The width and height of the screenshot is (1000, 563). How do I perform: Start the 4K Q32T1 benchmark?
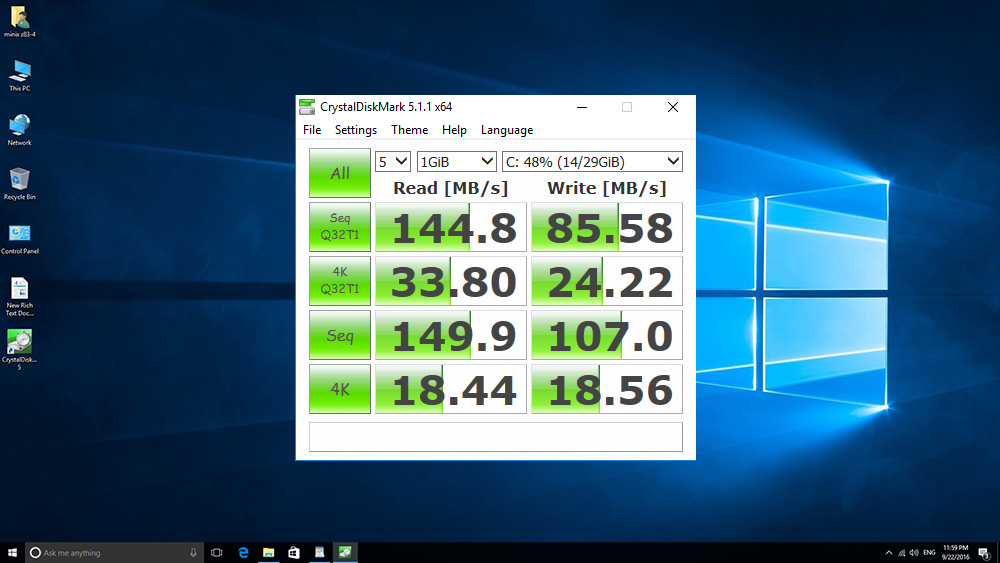pyautogui.click(x=340, y=282)
